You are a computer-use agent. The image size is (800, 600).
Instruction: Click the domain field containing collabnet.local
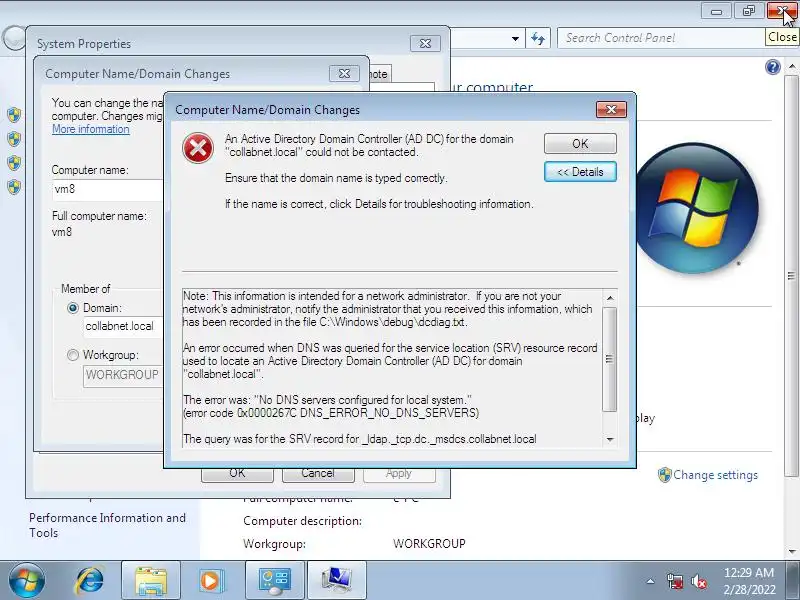click(123, 326)
